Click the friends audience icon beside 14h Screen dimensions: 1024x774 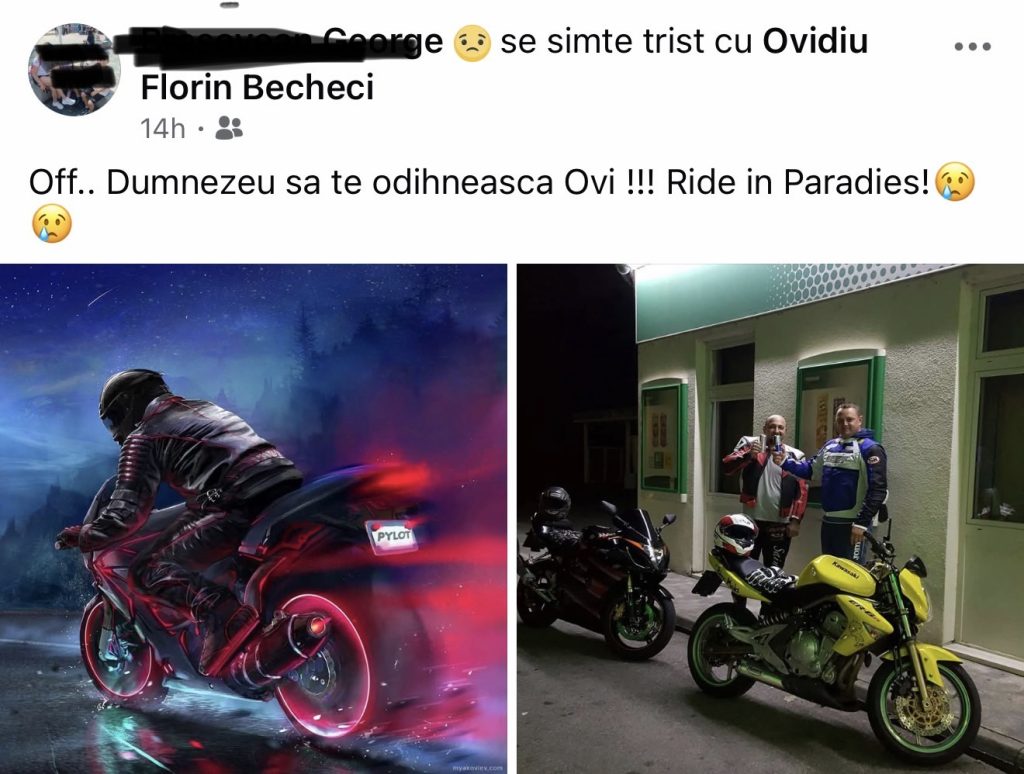click(229, 128)
